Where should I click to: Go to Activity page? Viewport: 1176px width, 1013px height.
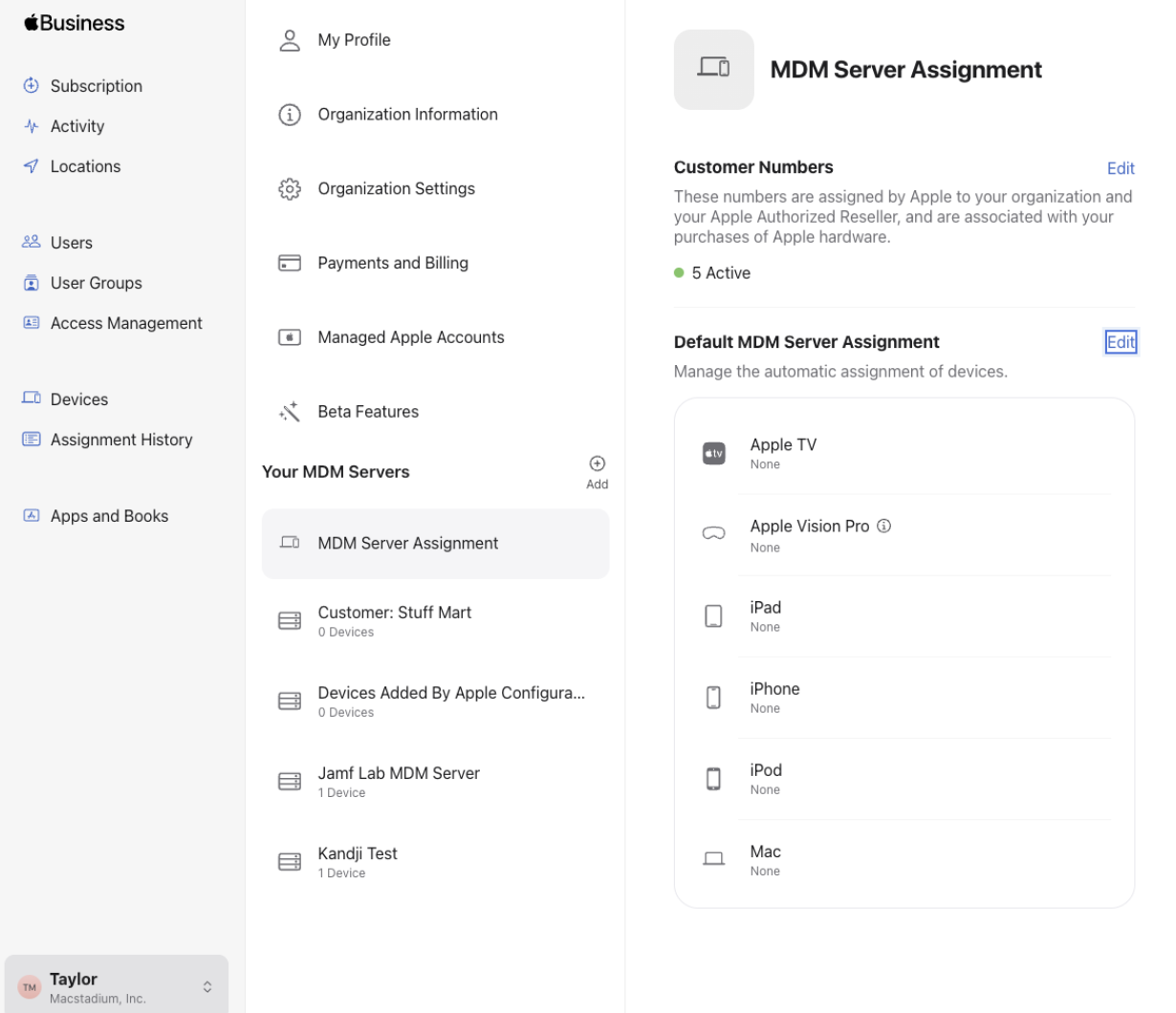coord(77,126)
